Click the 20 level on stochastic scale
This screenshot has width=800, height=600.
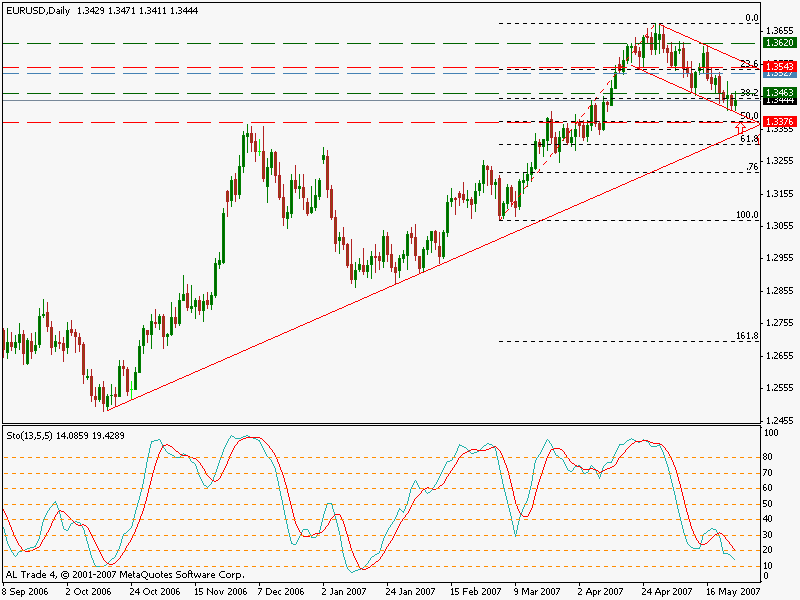(x=770, y=550)
